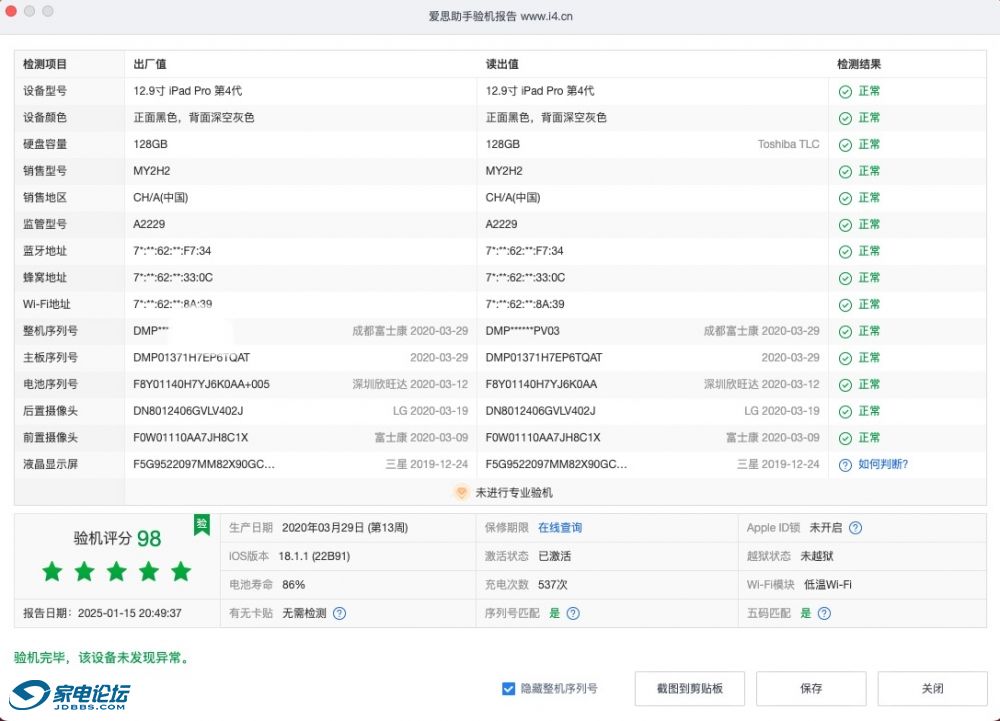Screen dimensions: 1000x721
Task: Click the help icon beside 序列号匹配 是
Action: click(x=573, y=613)
